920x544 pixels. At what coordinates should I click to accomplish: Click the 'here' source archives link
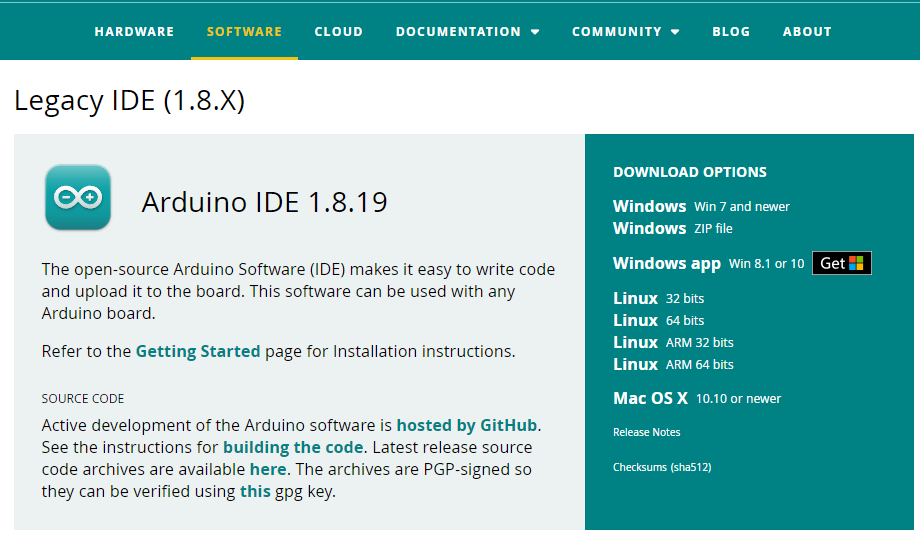pos(268,469)
